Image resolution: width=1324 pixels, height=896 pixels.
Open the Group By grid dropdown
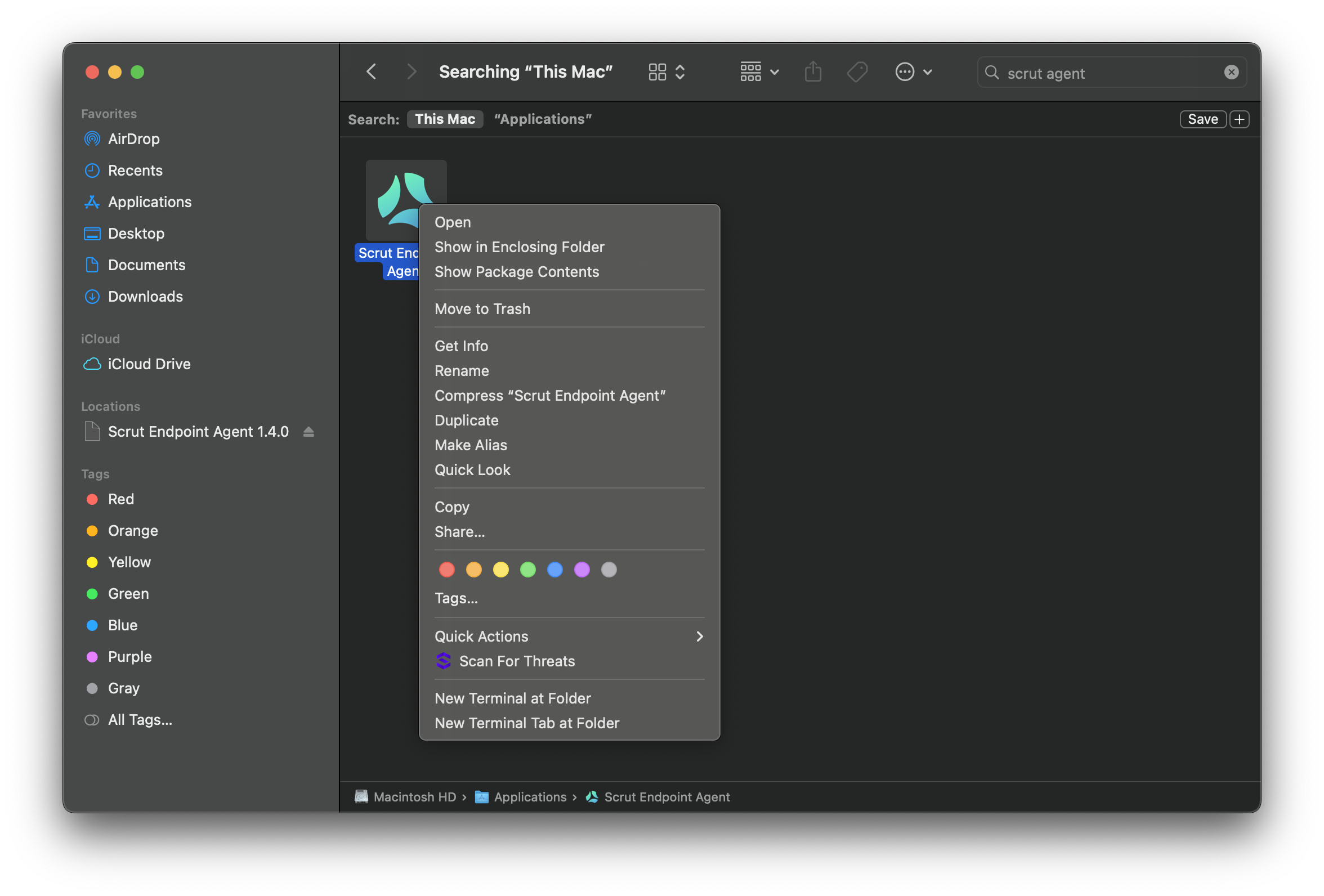pos(759,72)
